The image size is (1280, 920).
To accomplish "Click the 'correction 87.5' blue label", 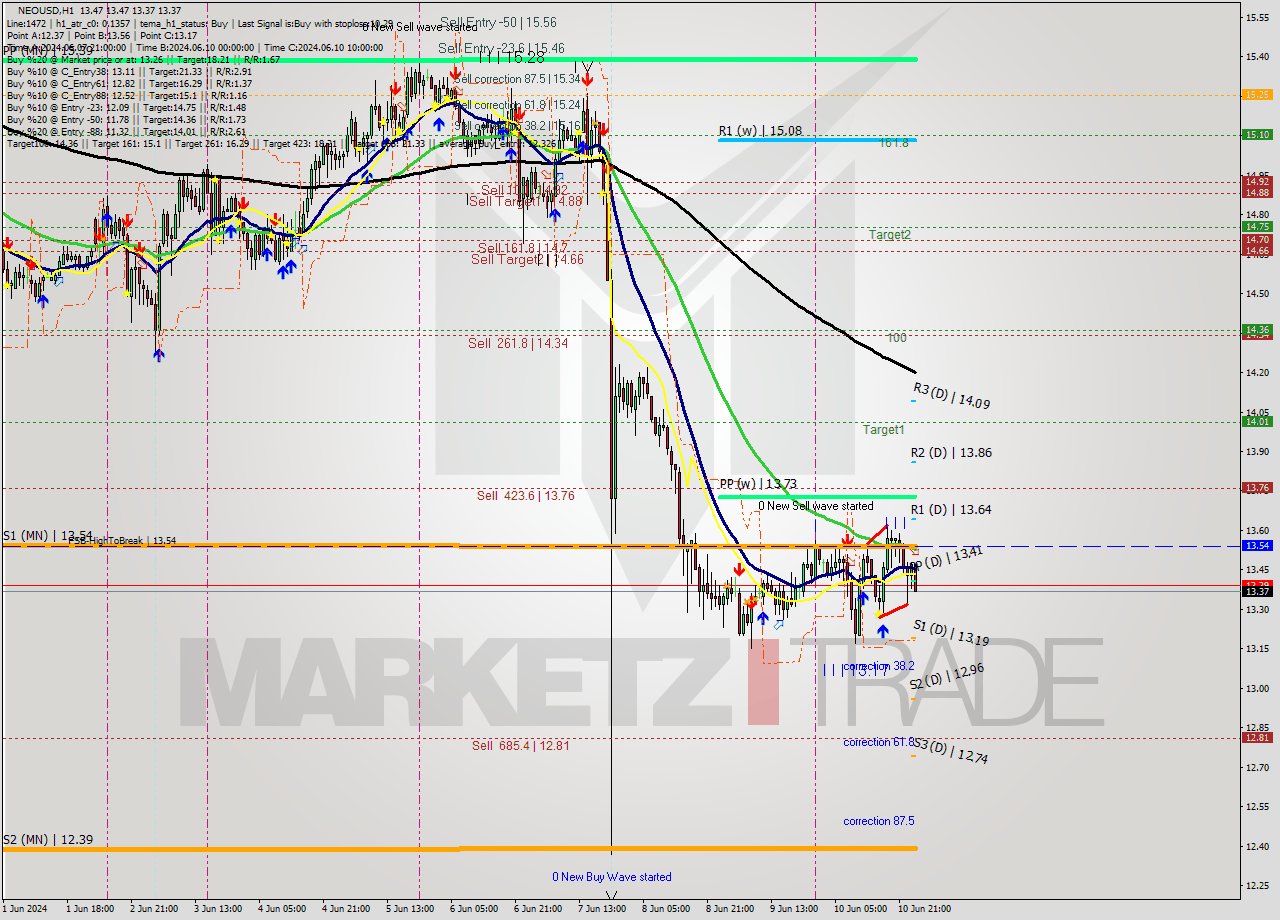I will pos(880,821).
